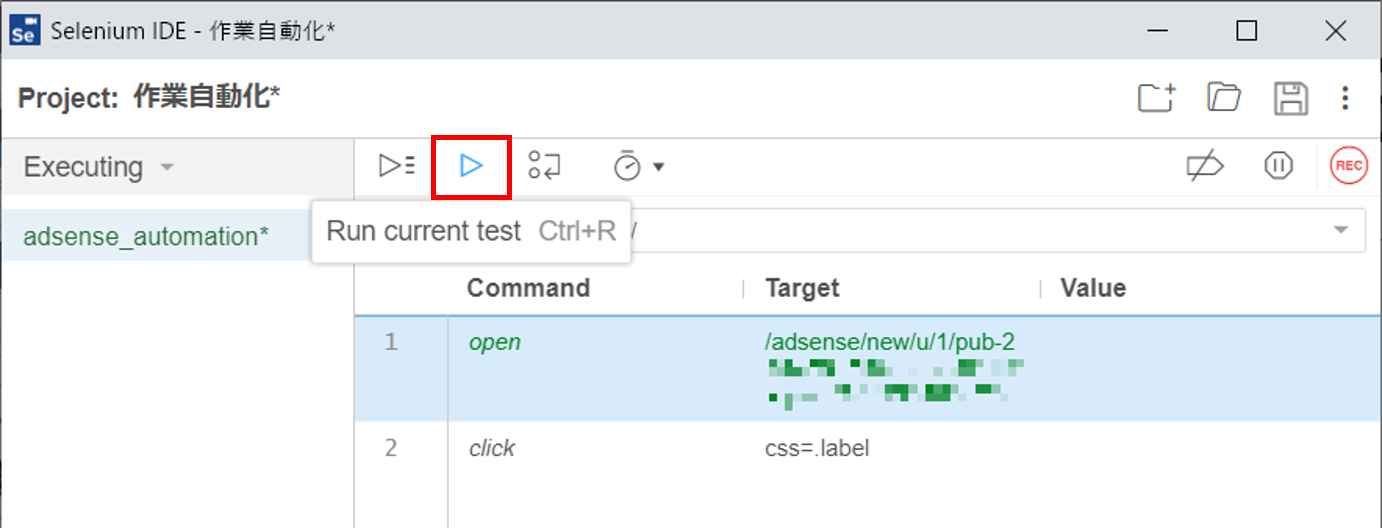Click the Step over current command icon
The image size is (1382, 528).
click(545, 166)
